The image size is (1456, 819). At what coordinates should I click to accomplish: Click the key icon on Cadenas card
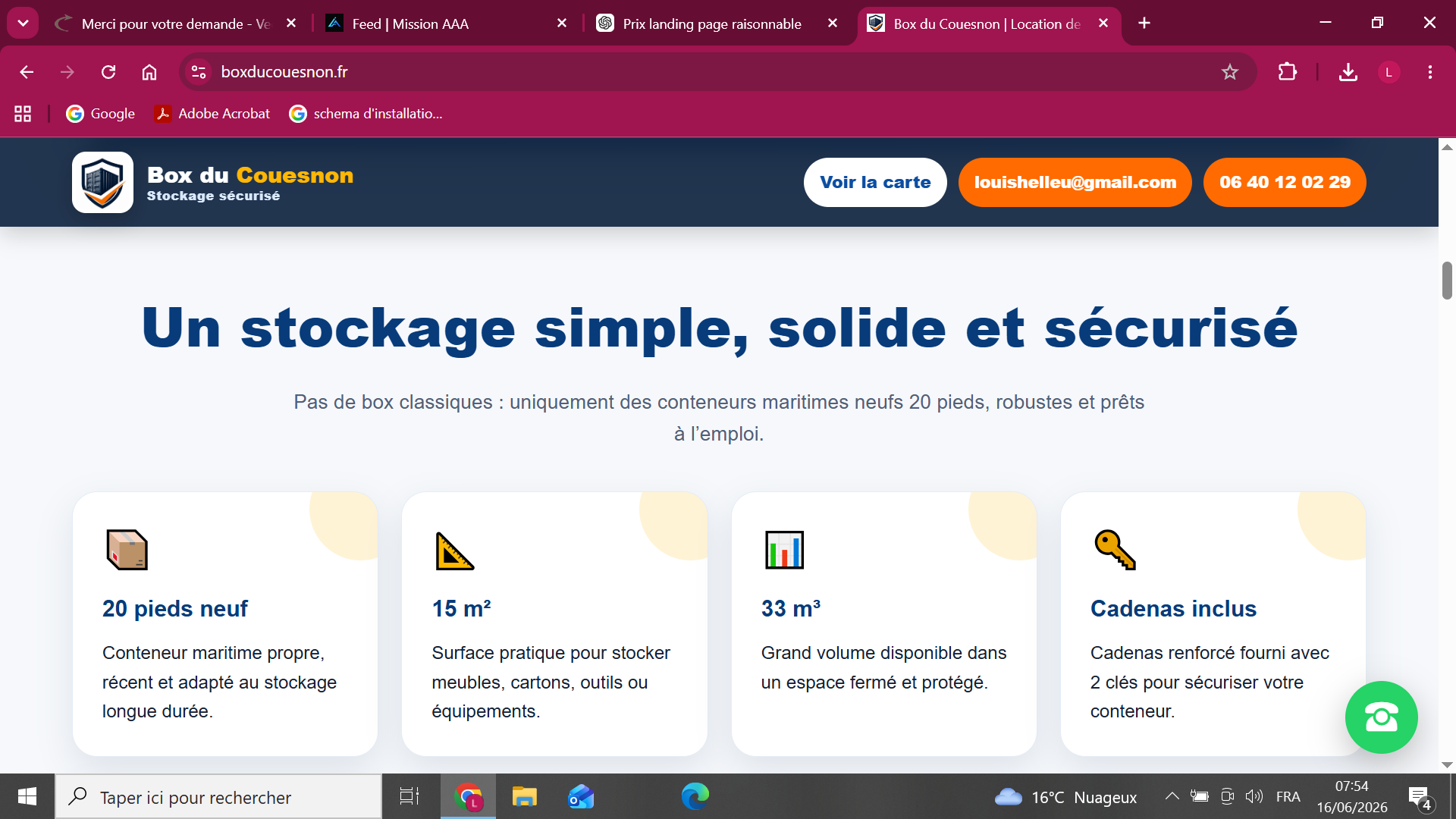tap(1115, 550)
